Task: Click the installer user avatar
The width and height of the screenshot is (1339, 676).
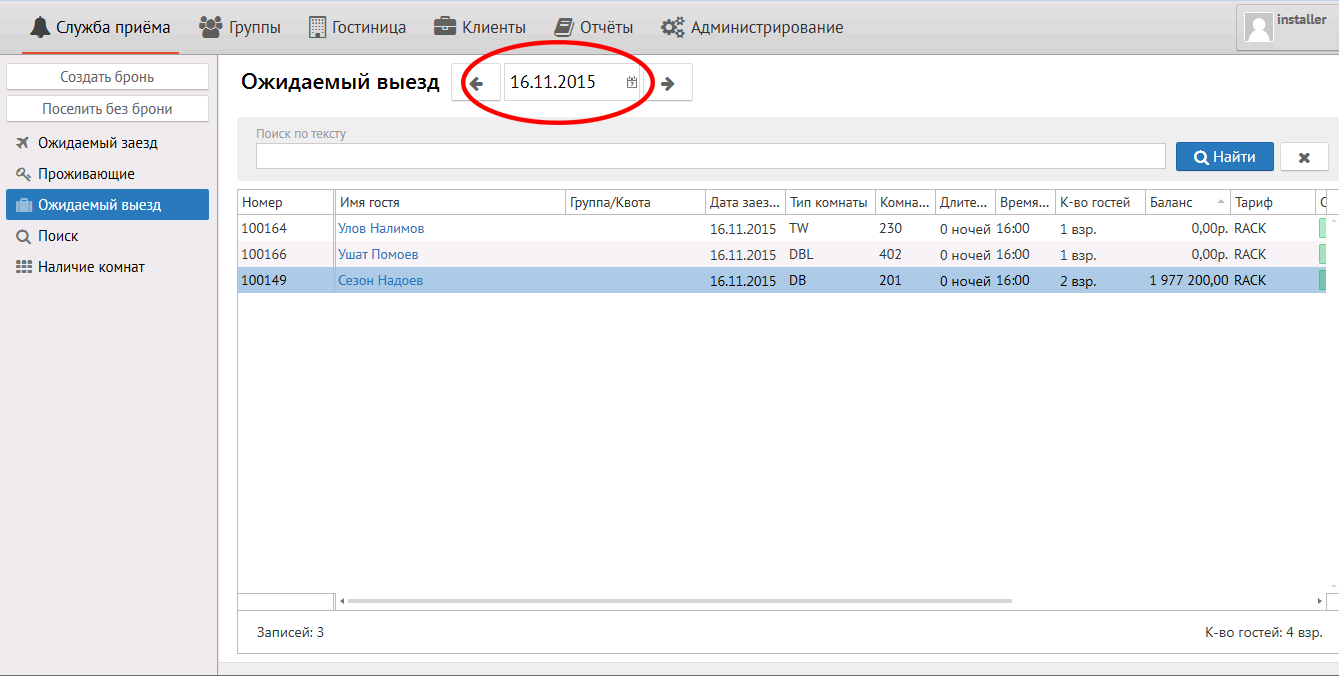Action: 1259,27
